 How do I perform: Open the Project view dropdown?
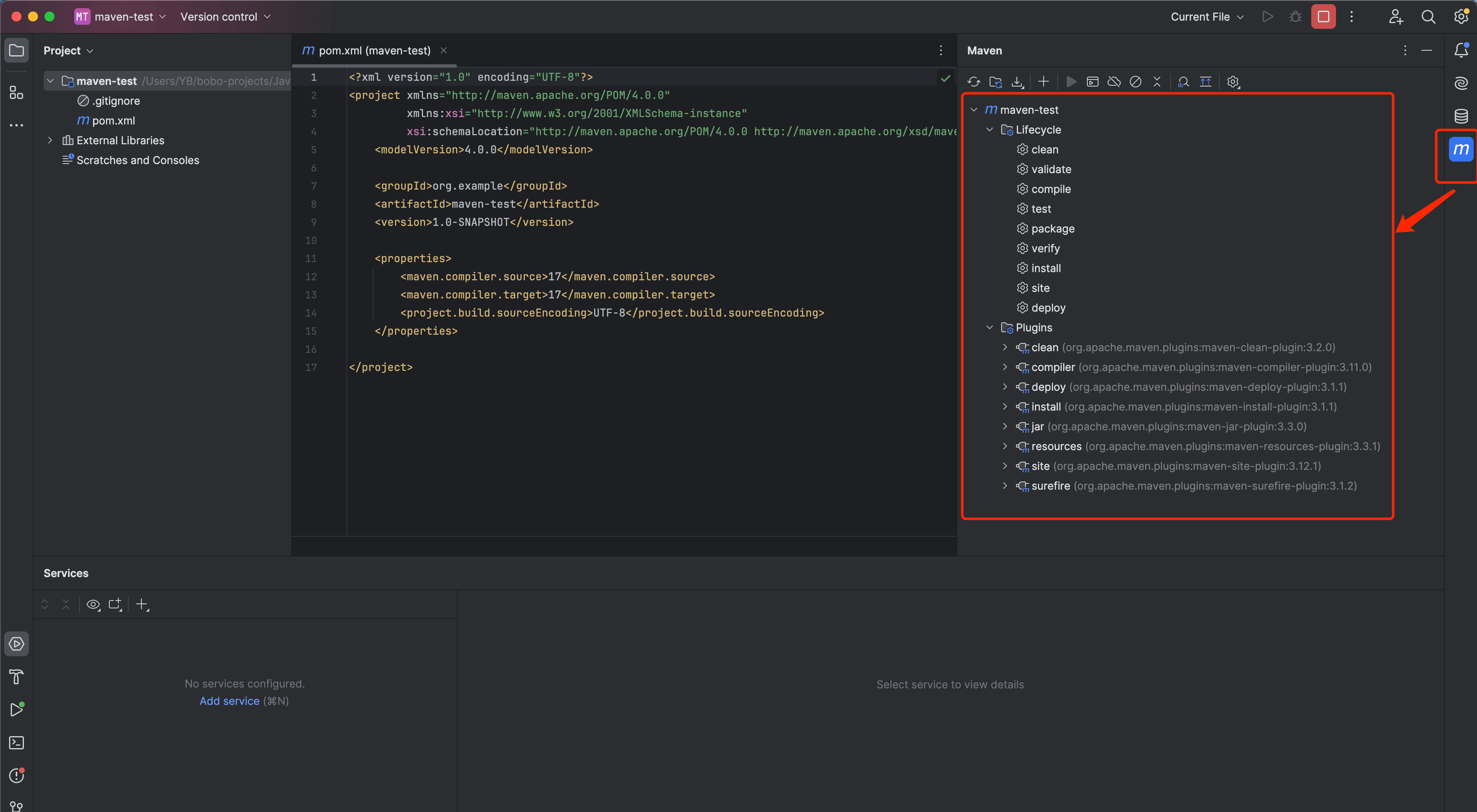68,50
